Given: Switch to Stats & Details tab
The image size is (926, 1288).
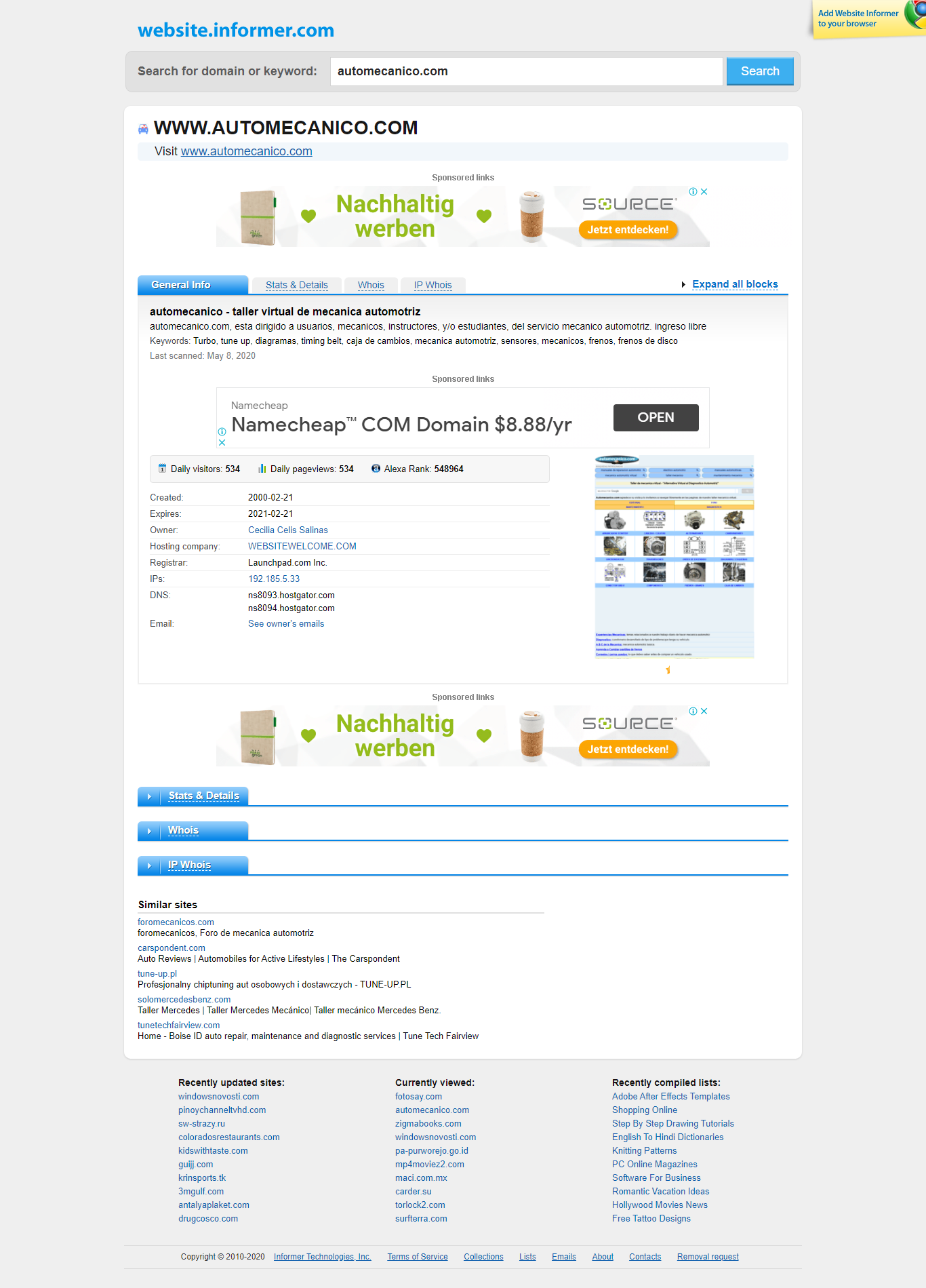Looking at the screenshot, I should click(x=297, y=286).
